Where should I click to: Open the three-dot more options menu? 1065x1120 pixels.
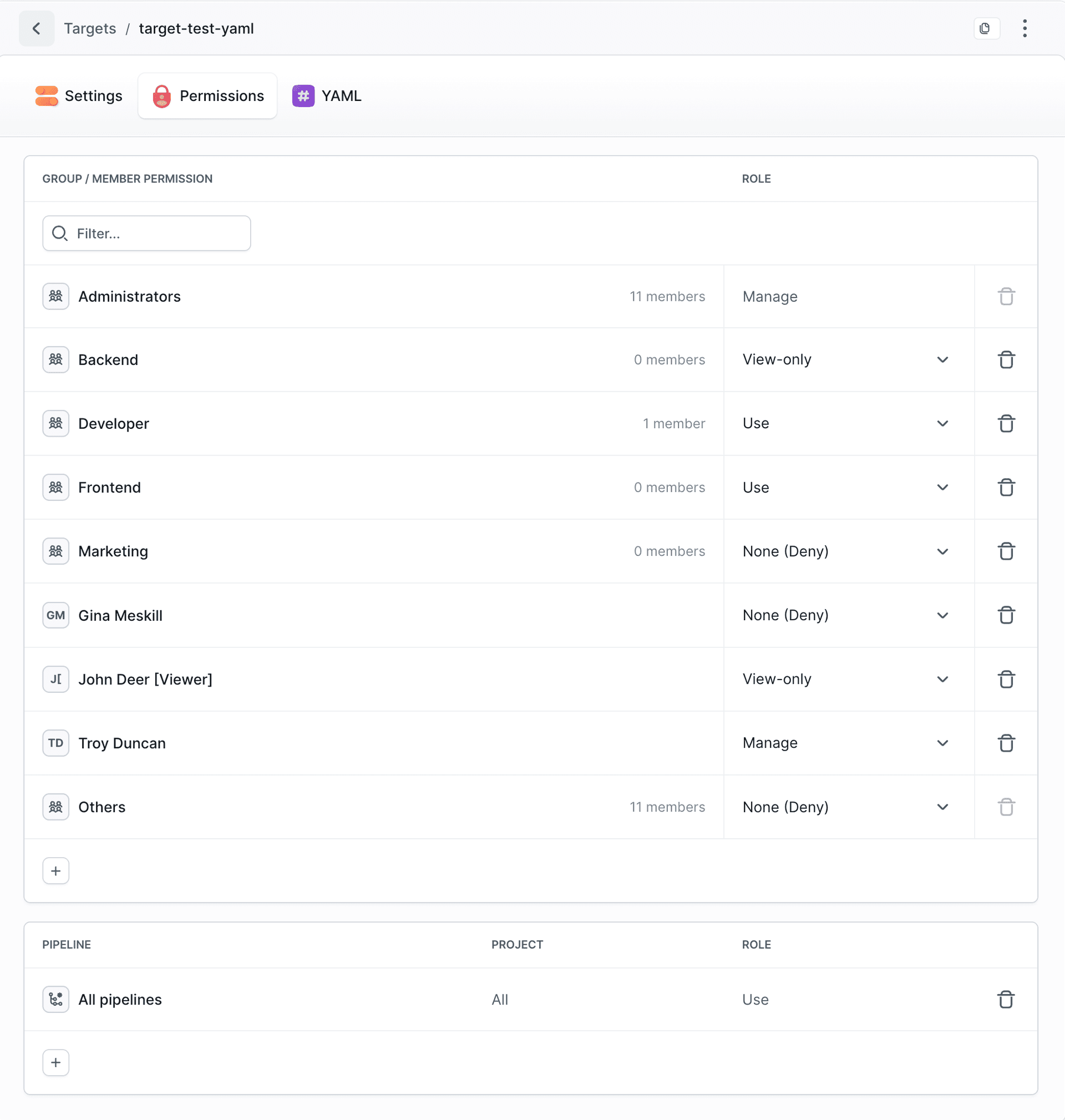1024,28
